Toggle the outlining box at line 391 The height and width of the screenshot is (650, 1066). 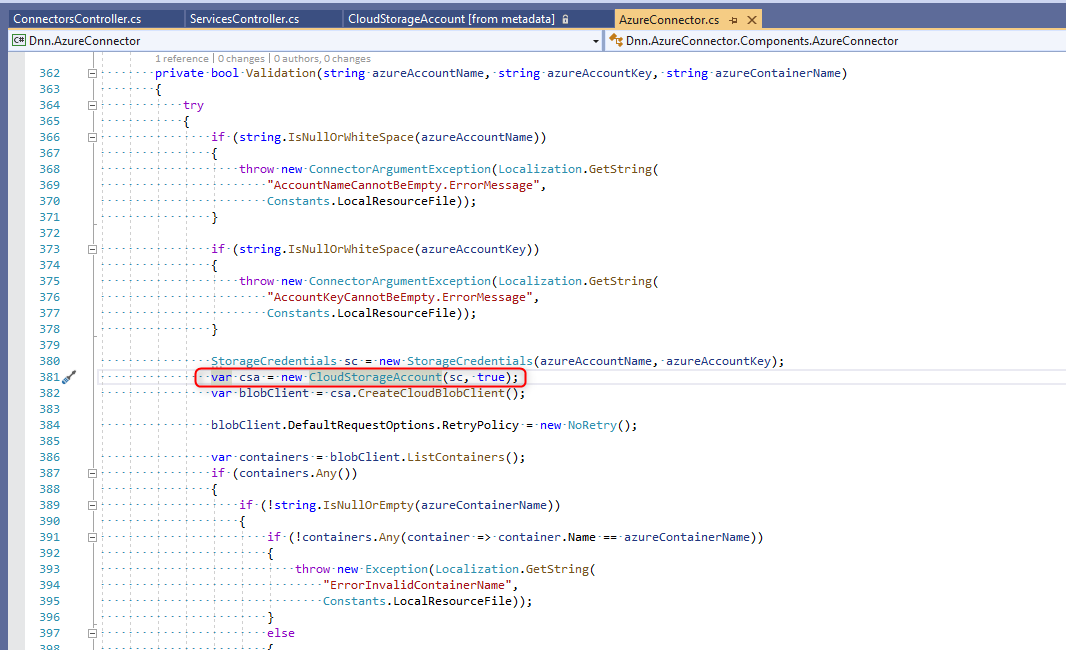[x=91, y=536]
